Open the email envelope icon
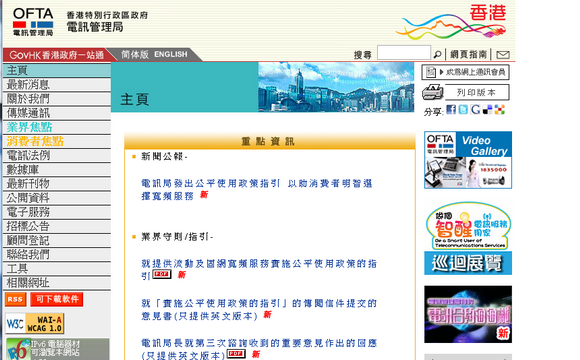 503,55
